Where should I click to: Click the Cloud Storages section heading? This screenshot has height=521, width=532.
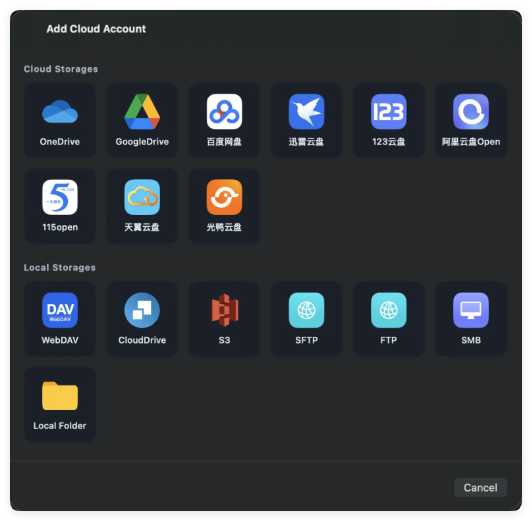(61, 69)
